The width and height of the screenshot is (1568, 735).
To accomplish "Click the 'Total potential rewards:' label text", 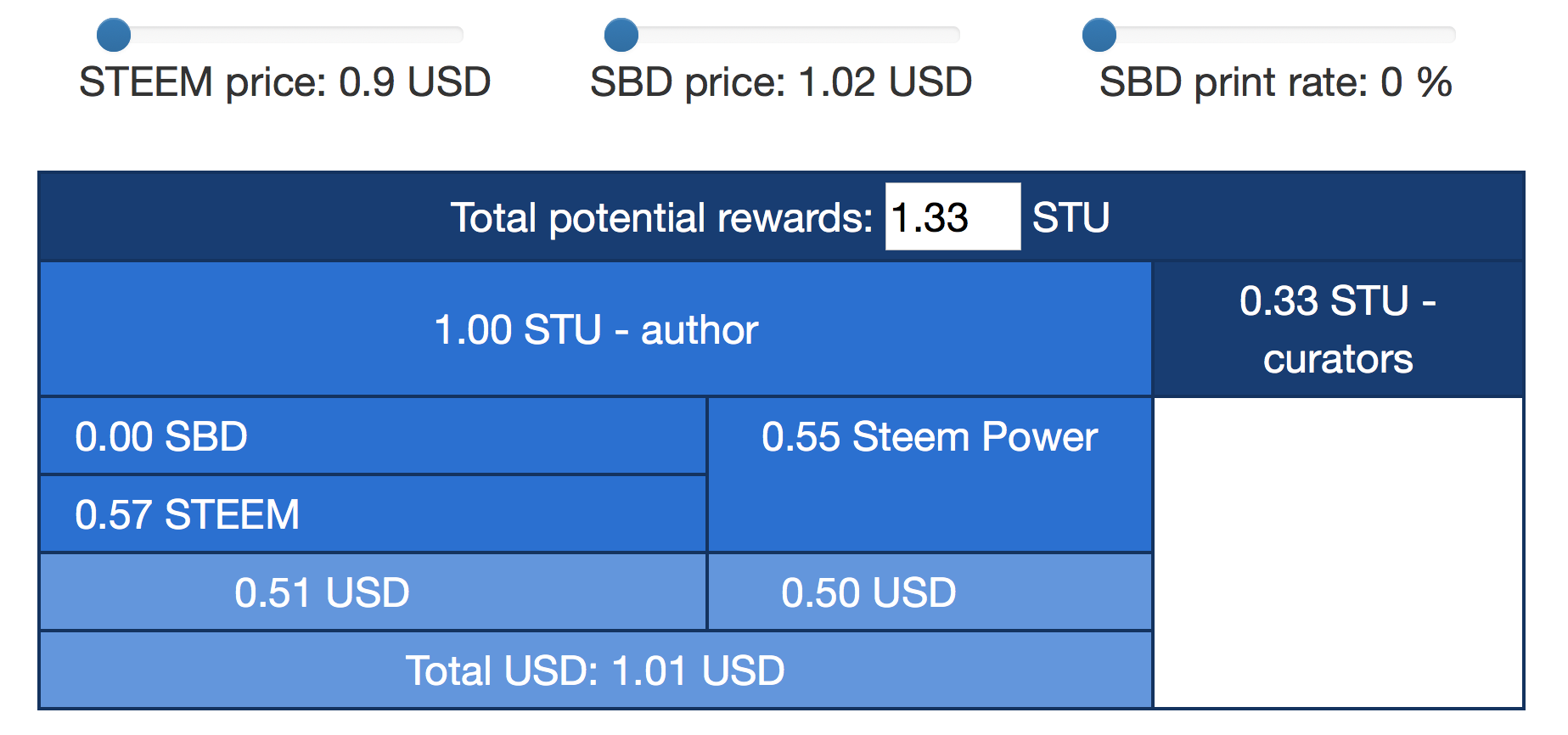I will click(x=661, y=218).
